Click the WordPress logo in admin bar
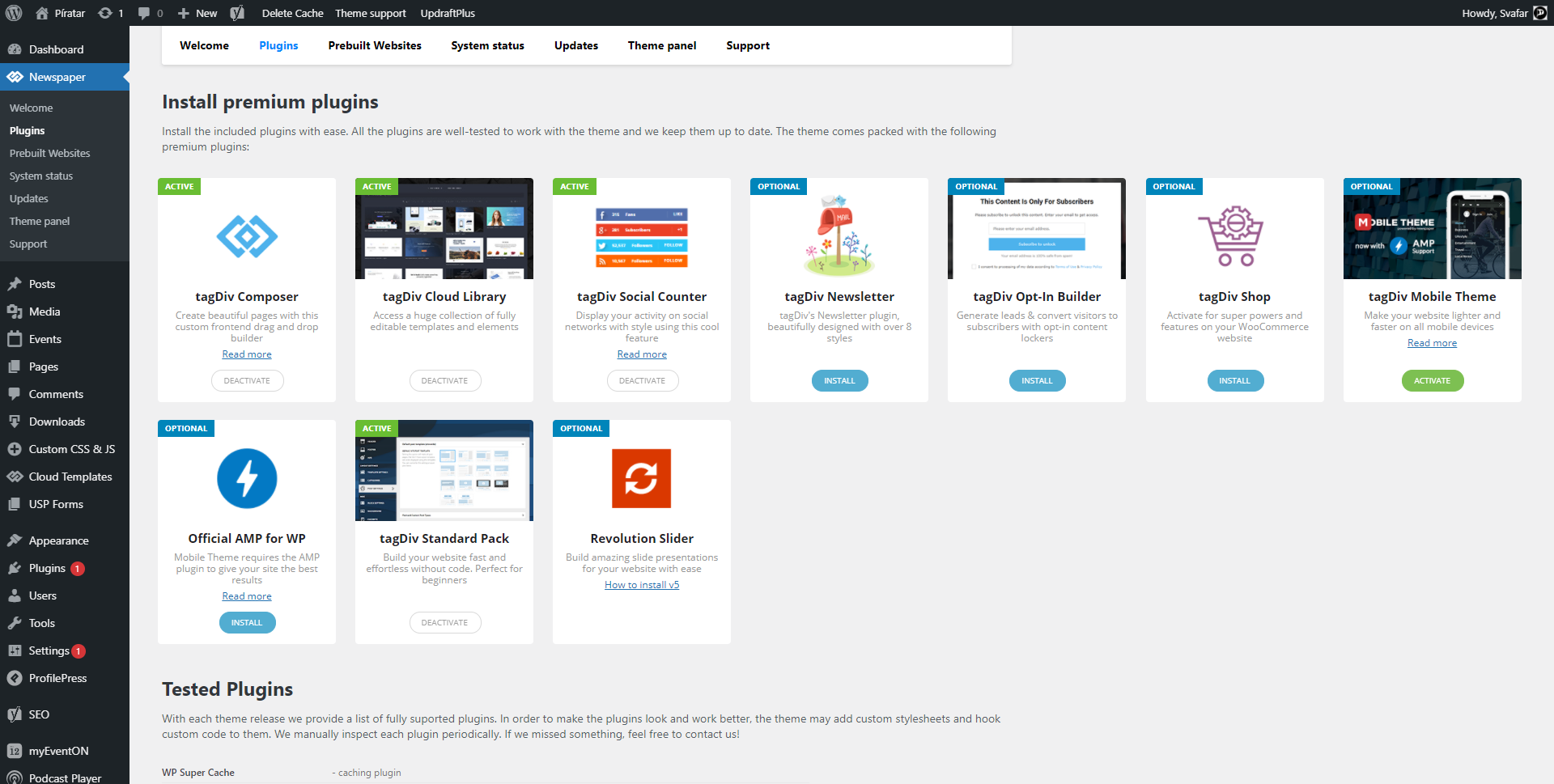 [x=14, y=13]
